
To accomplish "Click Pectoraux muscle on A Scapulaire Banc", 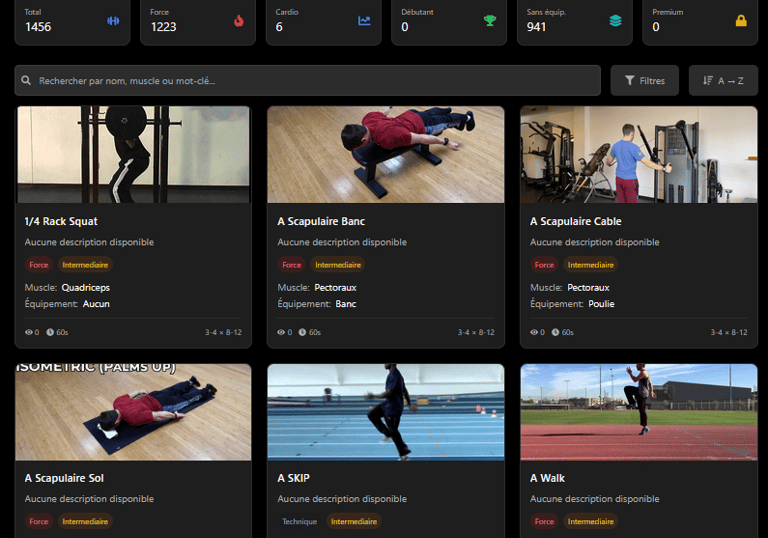I will pos(336,288).
